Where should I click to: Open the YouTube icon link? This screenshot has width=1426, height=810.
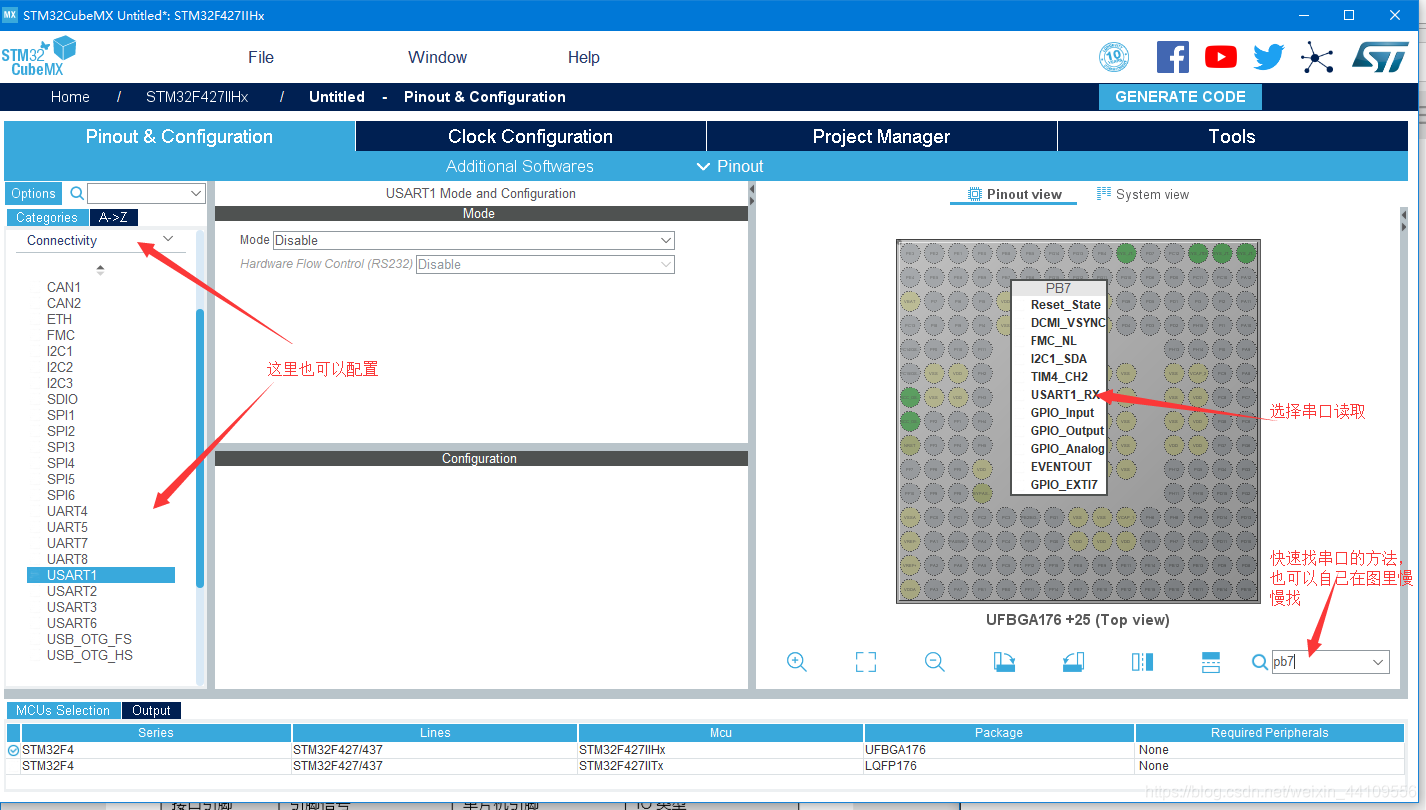point(1220,57)
